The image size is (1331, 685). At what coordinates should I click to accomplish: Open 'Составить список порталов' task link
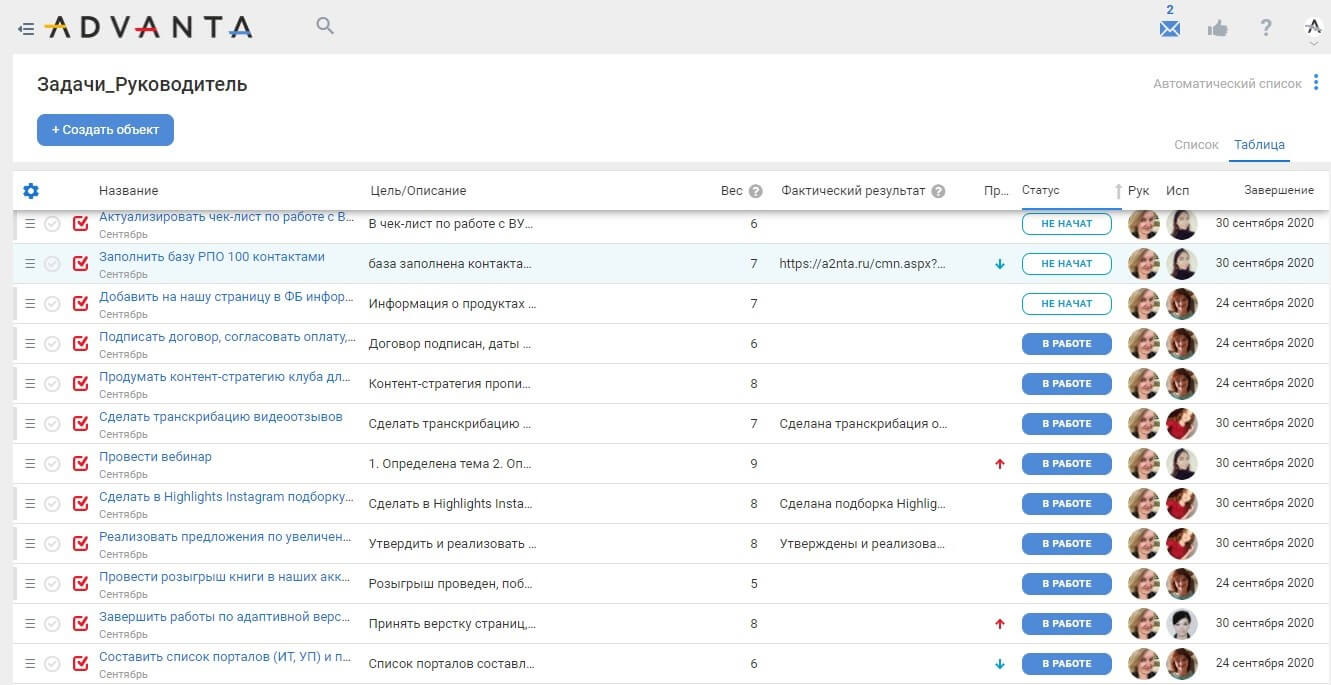pyautogui.click(x=226, y=657)
